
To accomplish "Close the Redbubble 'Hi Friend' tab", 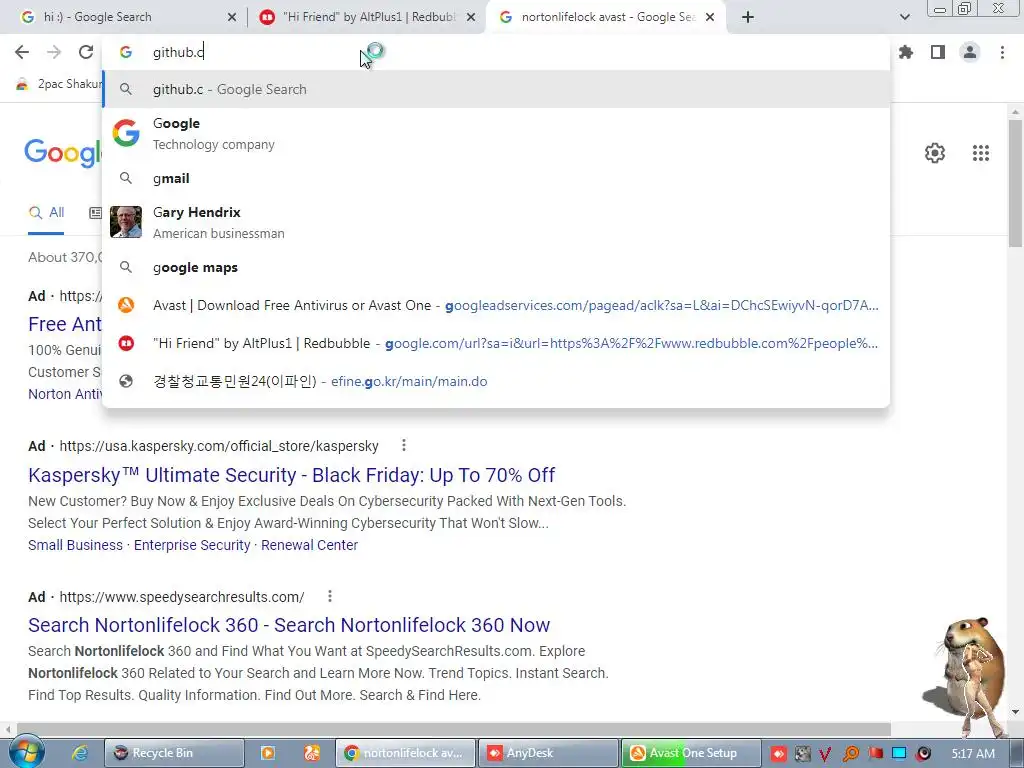I will (x=471, y=18).
